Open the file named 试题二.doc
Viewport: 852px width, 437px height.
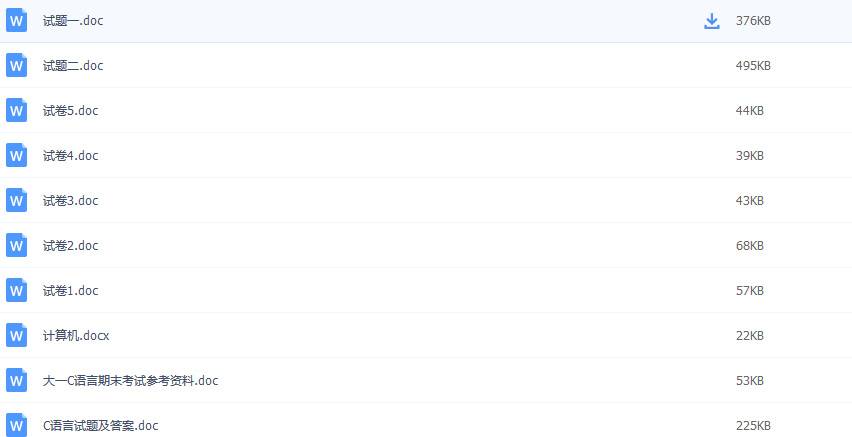tap(73, 66)
